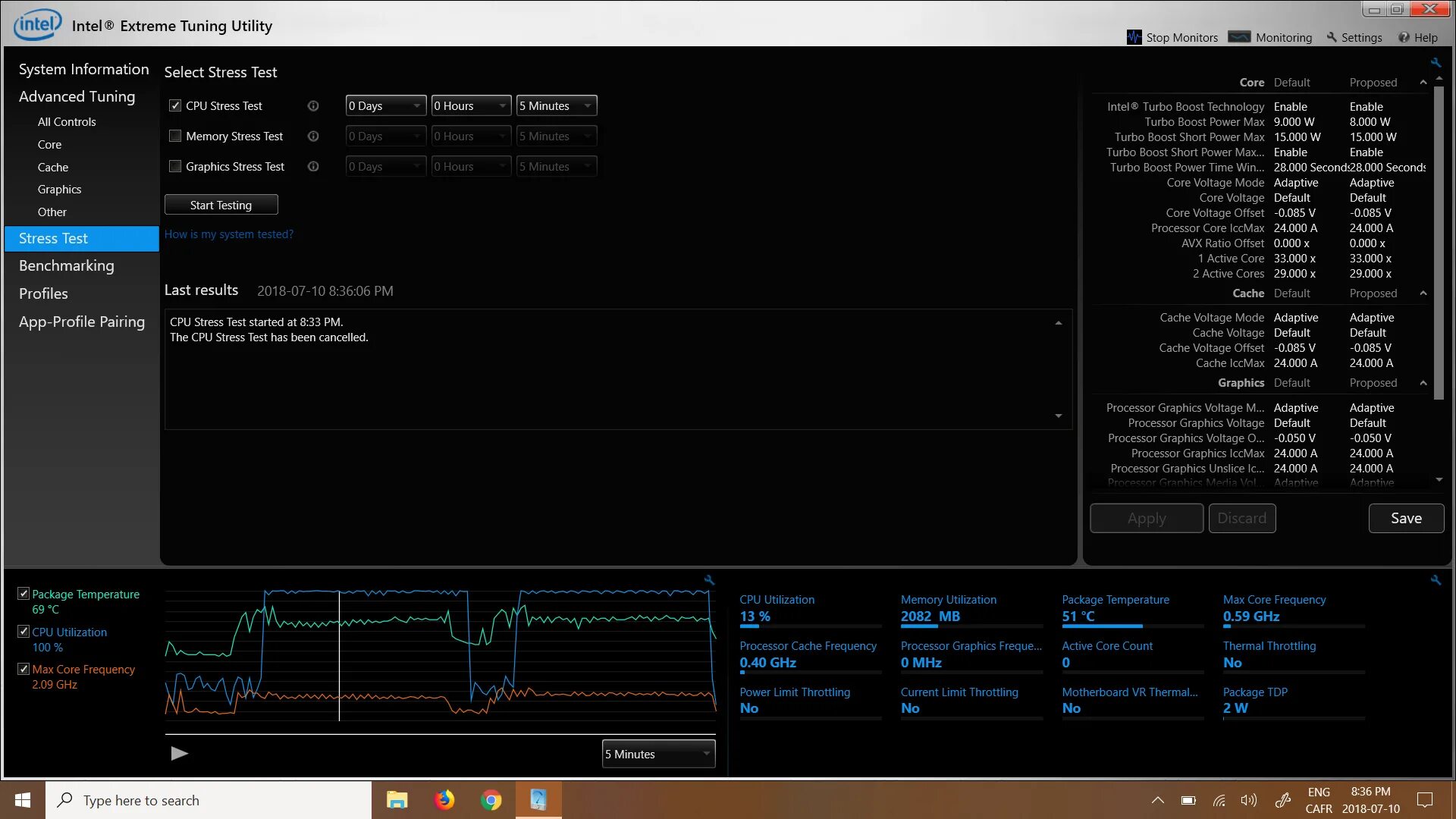This screenshot has height=819, width=1456.
Task: Click the Stop Monitors icon
Action: point(1134,37)
